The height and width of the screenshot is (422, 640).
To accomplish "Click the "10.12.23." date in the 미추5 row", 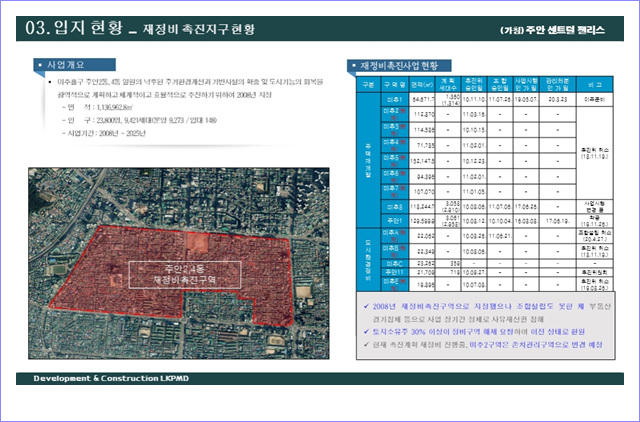I will pyautogui.click(x=474, y=161).
